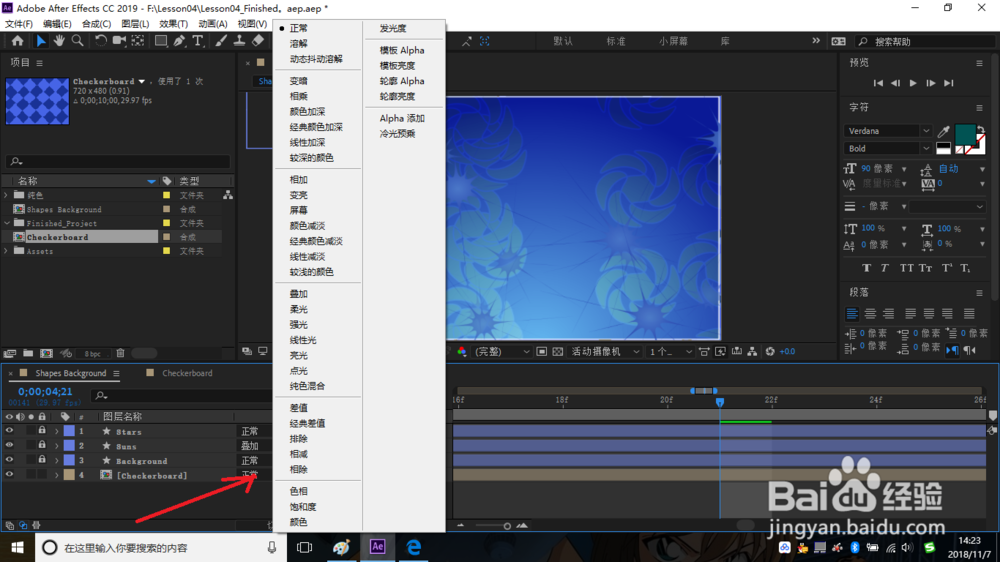Jump to first frame in preview
Screen dimensions: 1000x562
coord(878,83)
